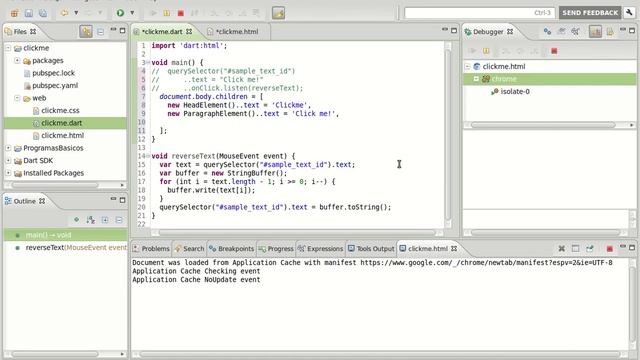The width and height of the screenshot is (640, 360).
Task: Click the highlighter icon in main toolbar
Action: coord(278,13)
